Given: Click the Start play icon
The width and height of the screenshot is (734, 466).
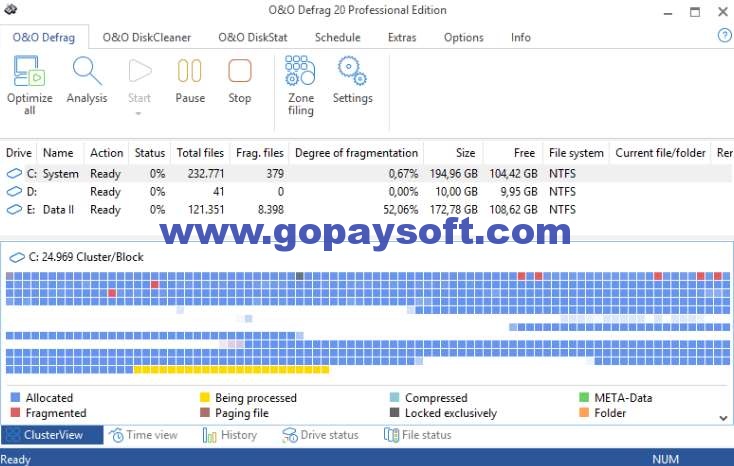Looking at the screenshot, I should (139, 71).
